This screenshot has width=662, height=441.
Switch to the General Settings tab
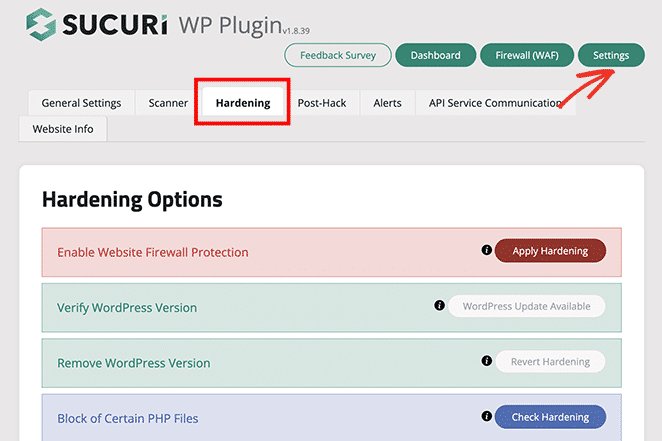point(81,103)
